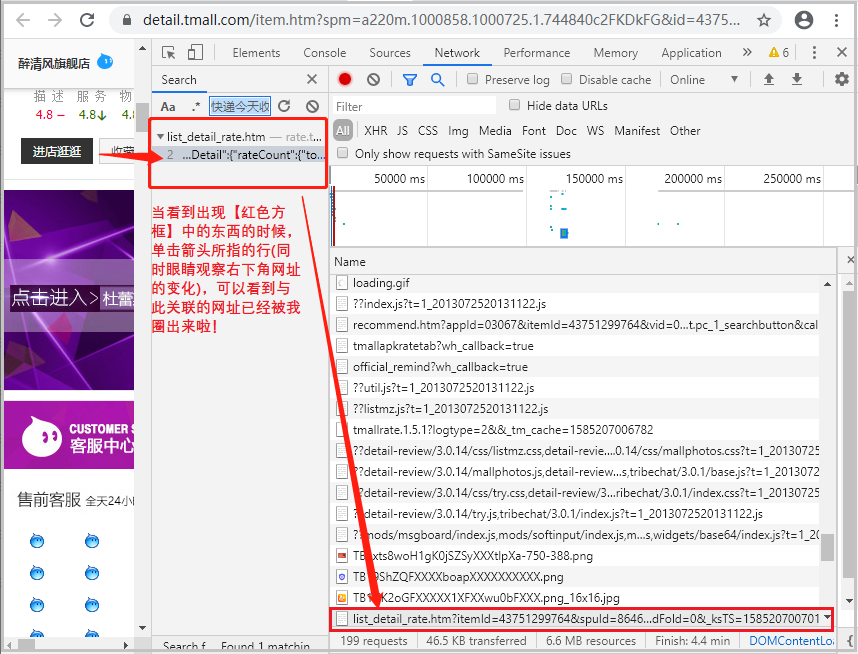Switch to the Memory tab
858x654 pixels.
tap(616, 53)
